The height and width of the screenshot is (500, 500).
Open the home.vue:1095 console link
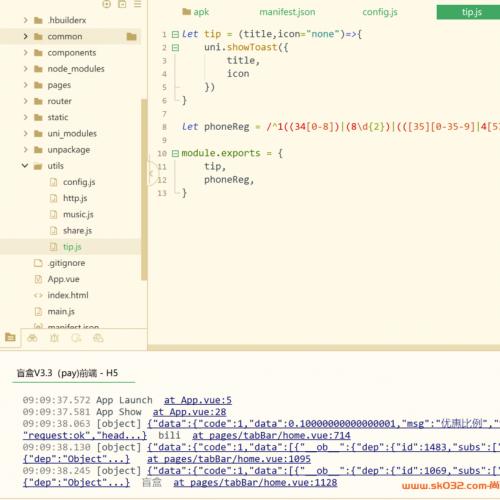[x=229, y=459]
